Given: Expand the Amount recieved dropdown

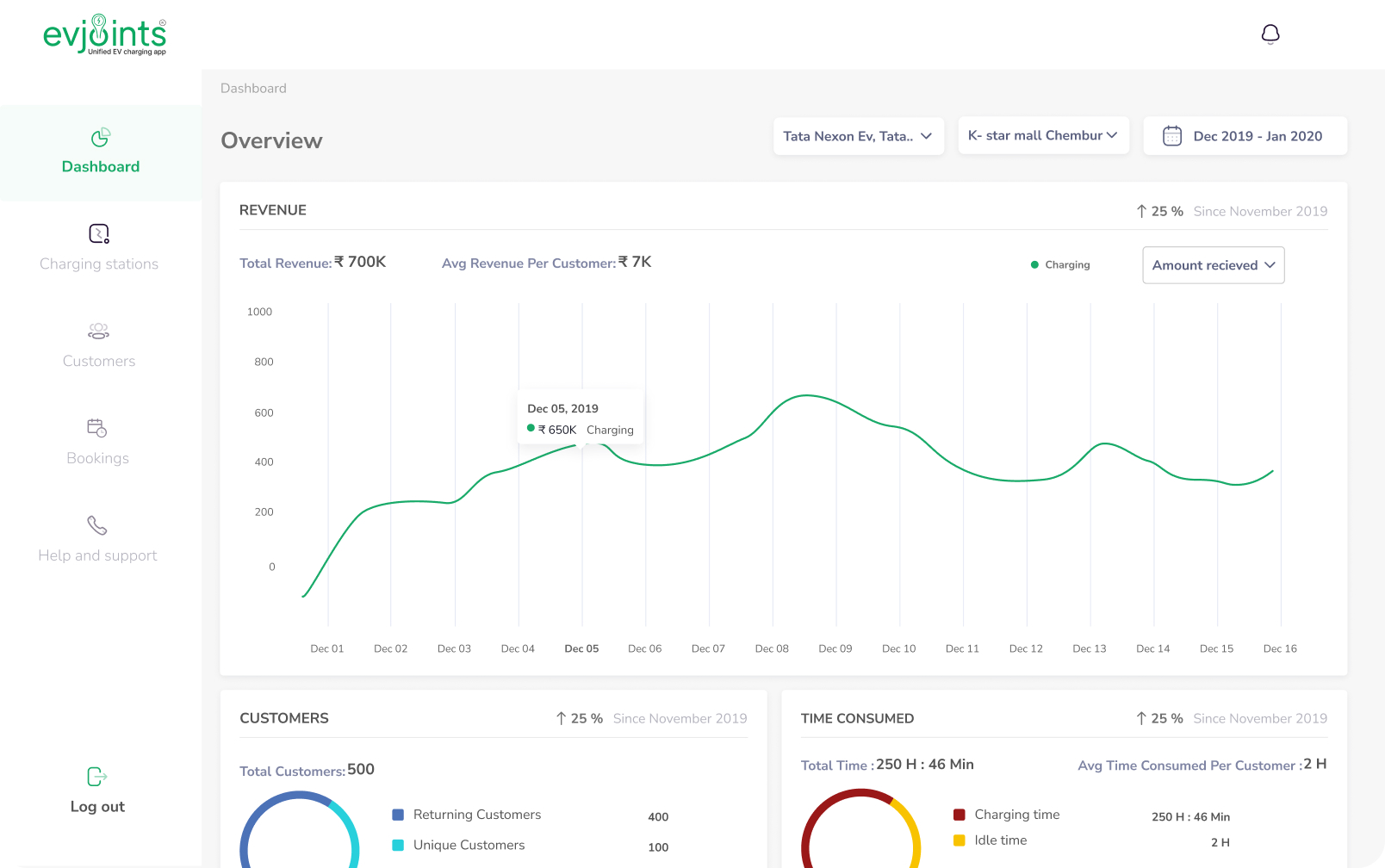Looking at the screenshot, I should point(1213,265).
